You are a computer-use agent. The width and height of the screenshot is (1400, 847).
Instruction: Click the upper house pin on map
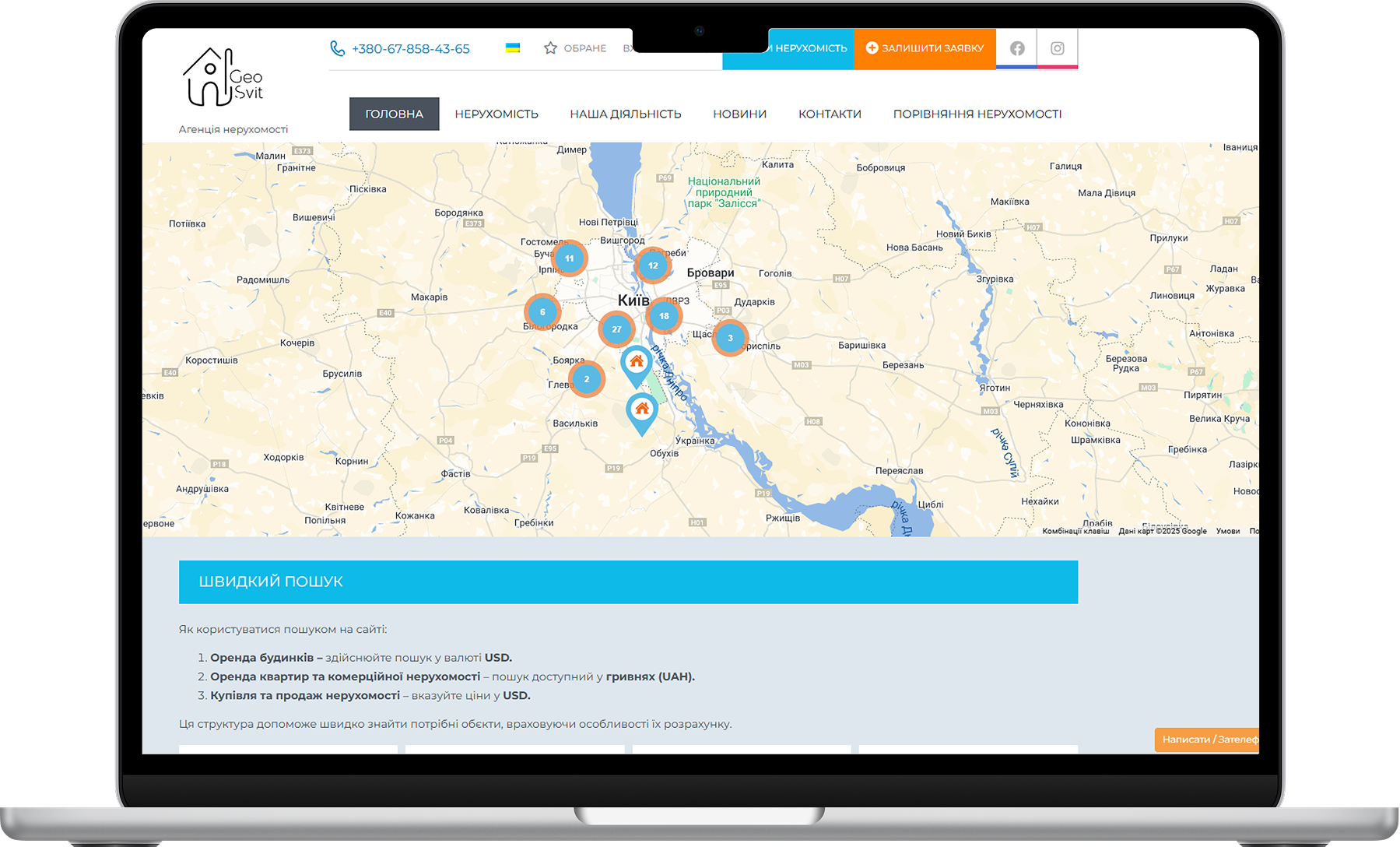click(637, 362)
